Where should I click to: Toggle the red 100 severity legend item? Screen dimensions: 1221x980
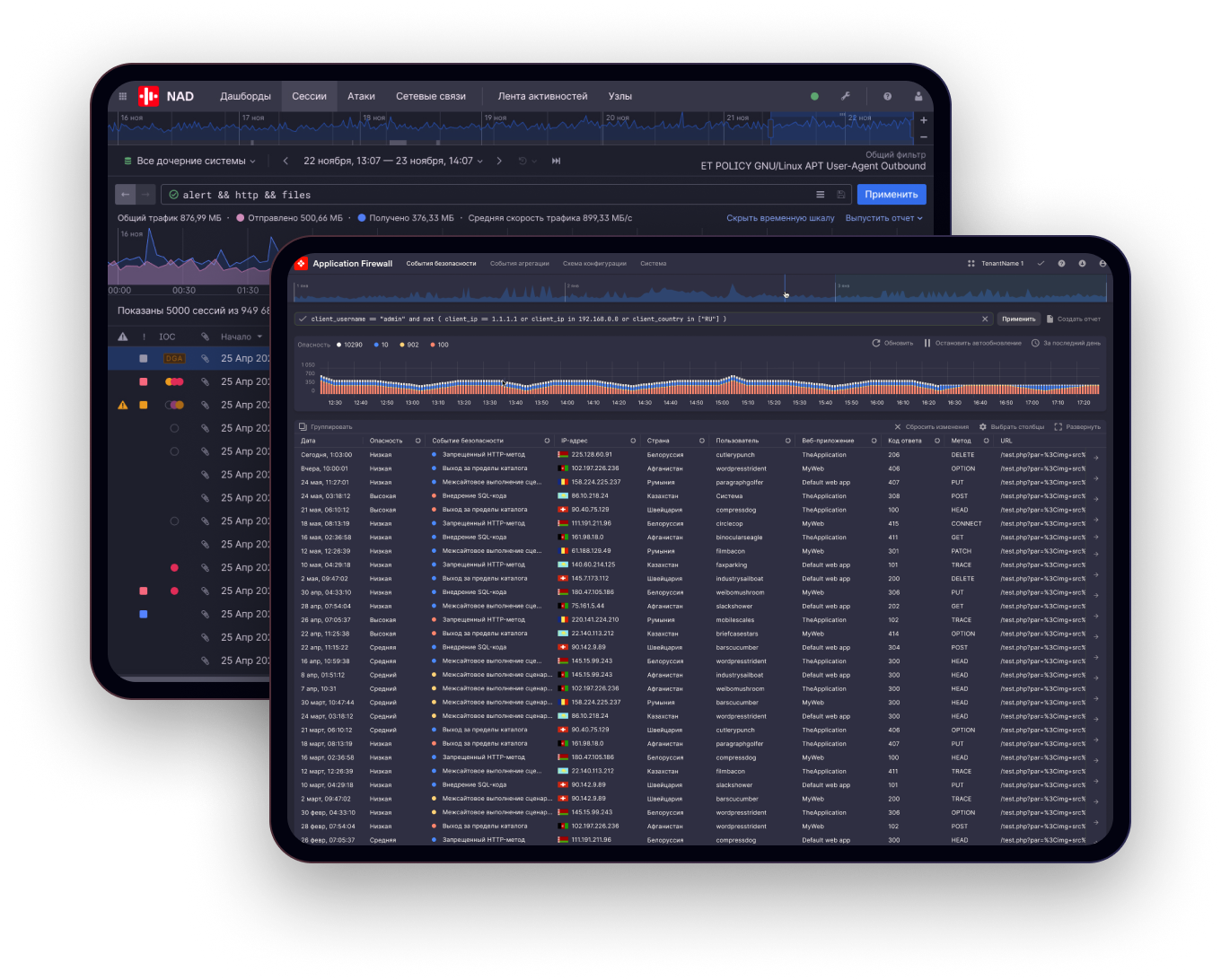[x=437, y=345]
